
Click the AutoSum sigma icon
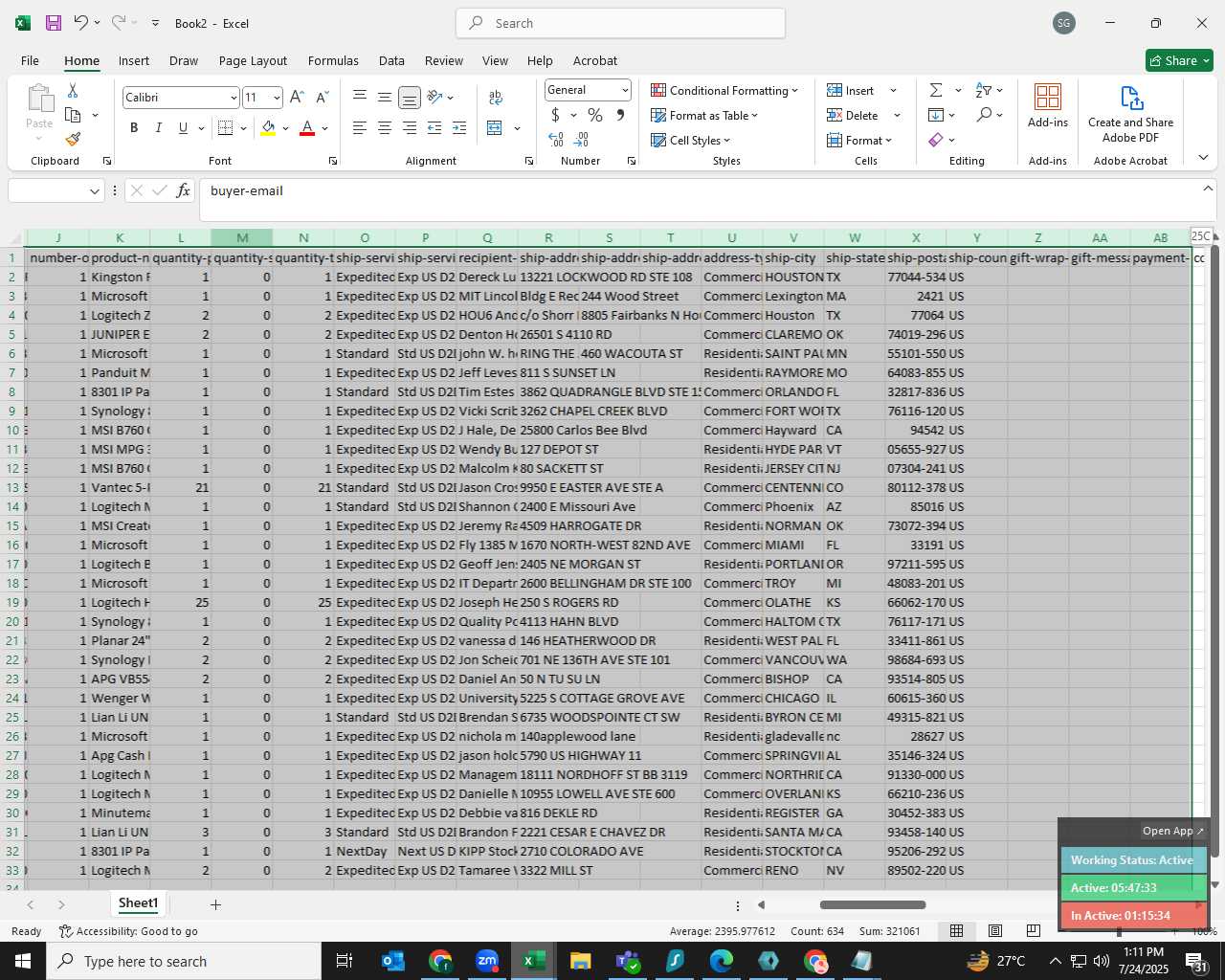[x=936, y=90]
